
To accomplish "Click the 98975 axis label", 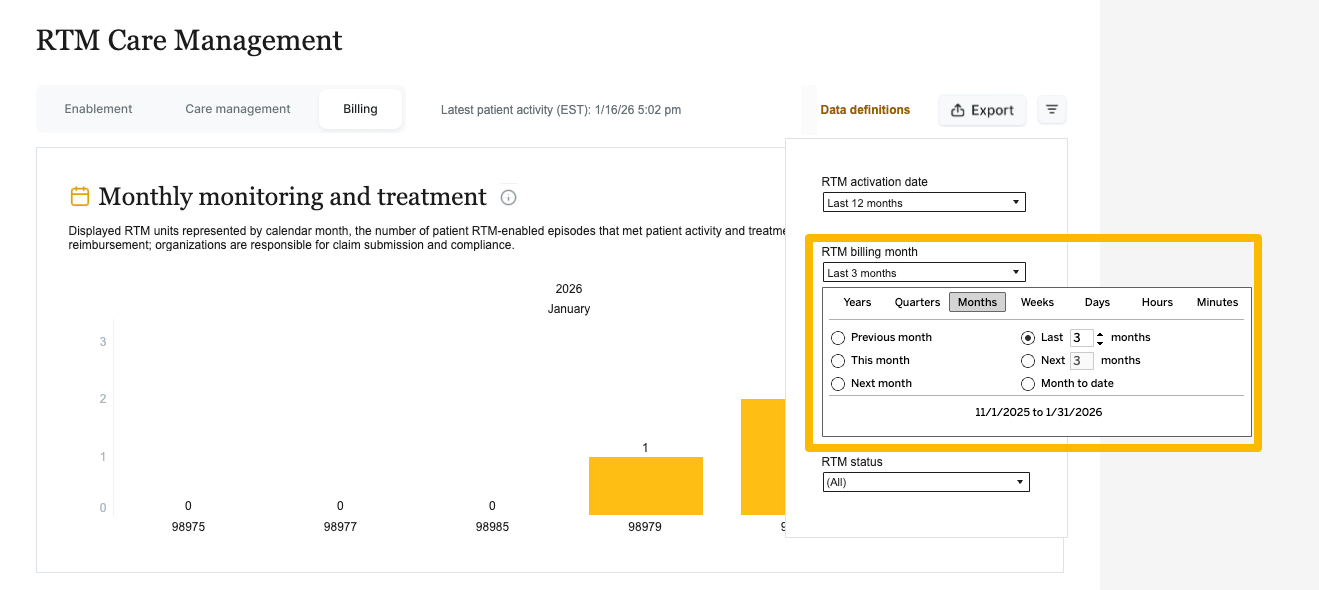I will click(188, 526).
